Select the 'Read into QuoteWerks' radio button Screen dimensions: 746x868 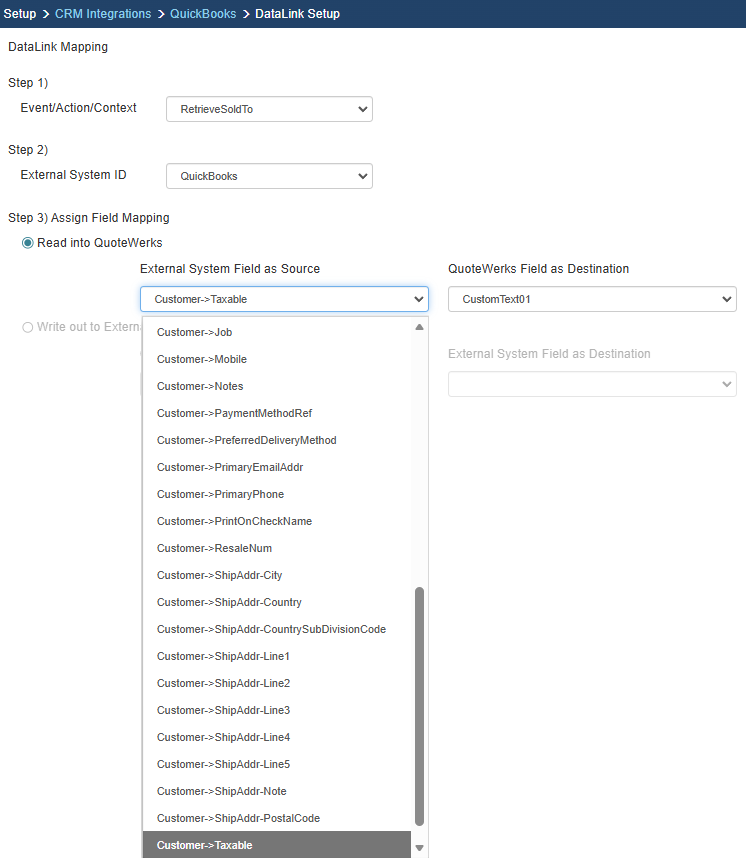(28, 243)
